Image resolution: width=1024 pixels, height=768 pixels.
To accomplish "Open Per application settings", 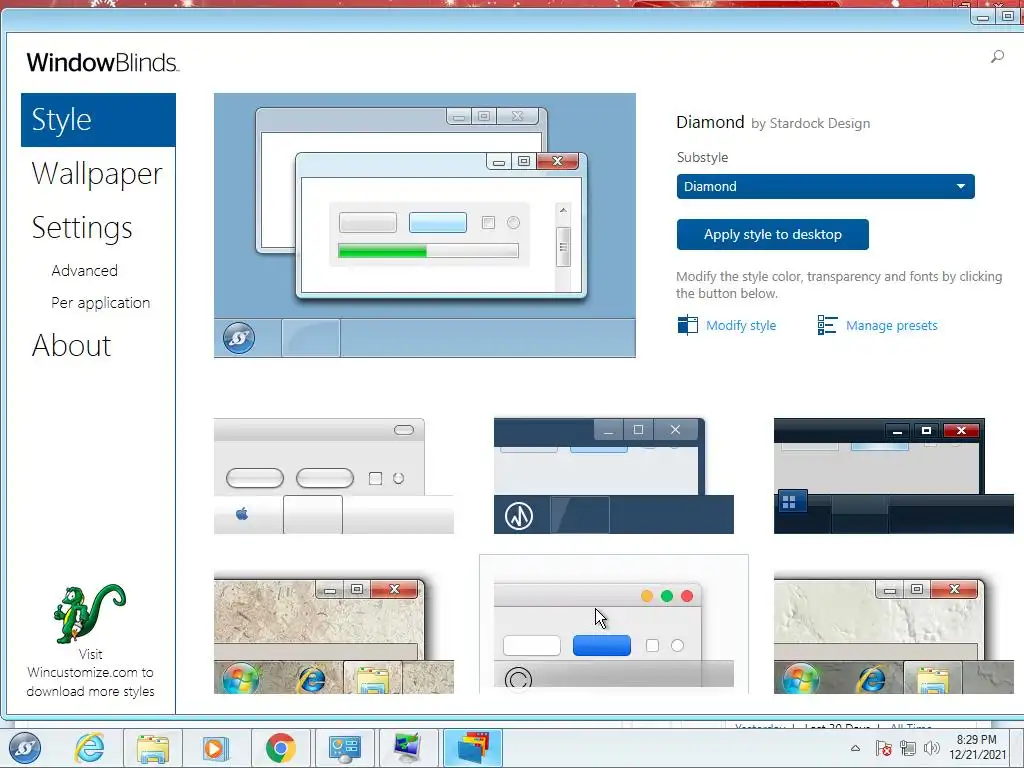I will (101, 302).
